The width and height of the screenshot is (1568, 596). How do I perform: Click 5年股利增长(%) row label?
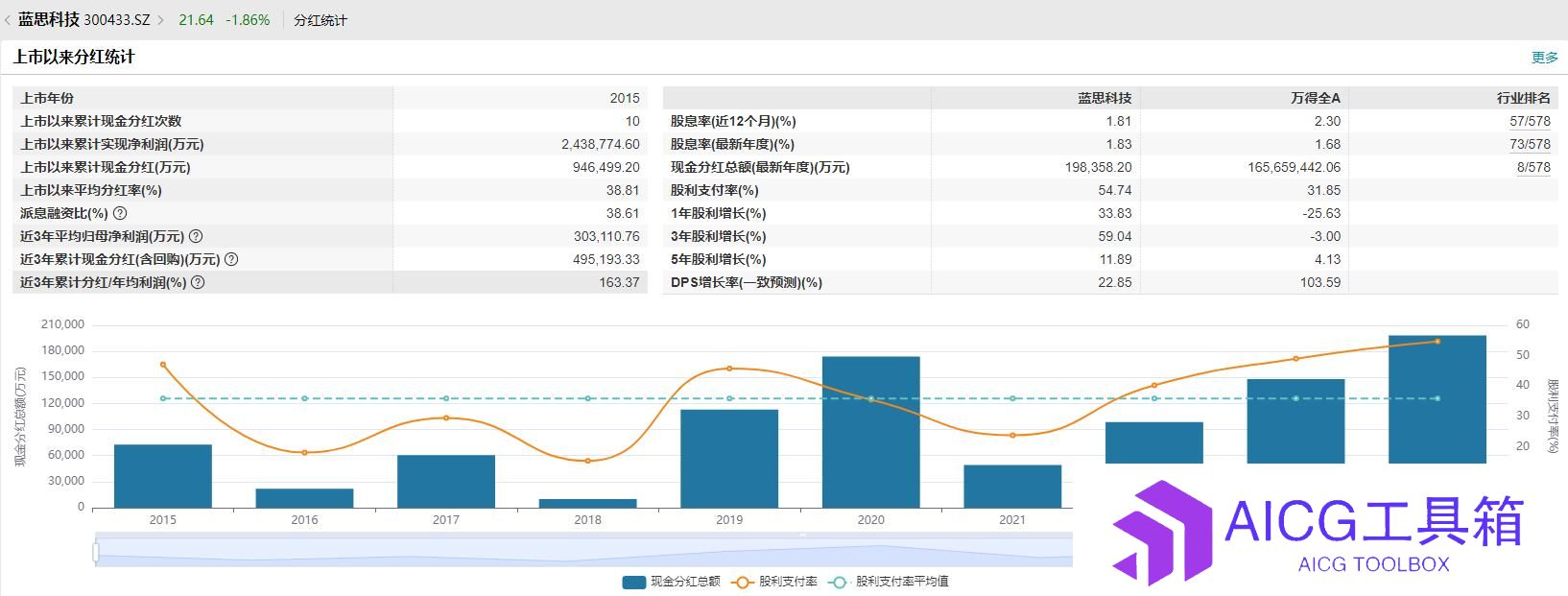718,259
